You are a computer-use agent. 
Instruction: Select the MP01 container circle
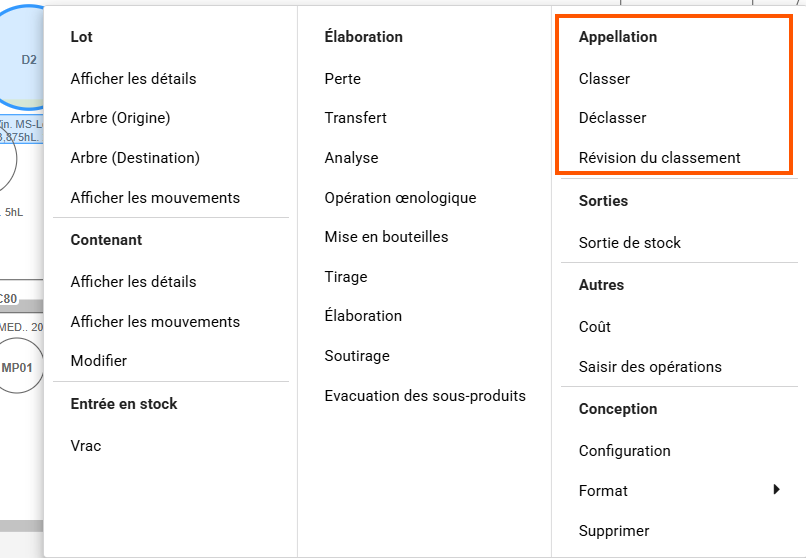pos(19,367)
